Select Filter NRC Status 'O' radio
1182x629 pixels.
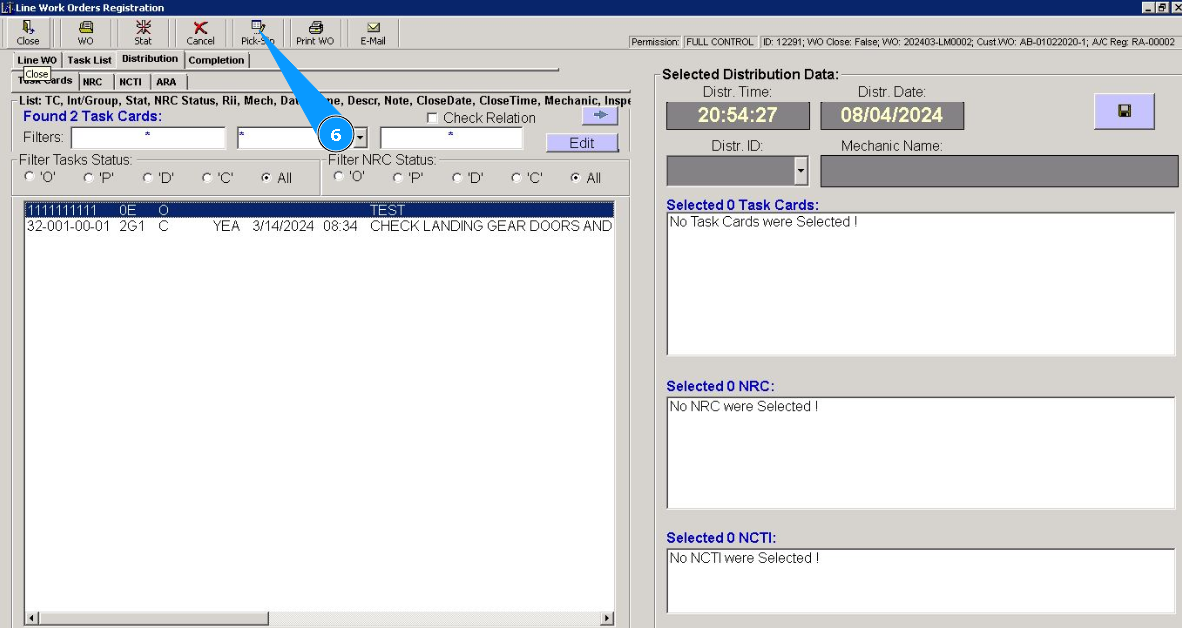(338, 176)
